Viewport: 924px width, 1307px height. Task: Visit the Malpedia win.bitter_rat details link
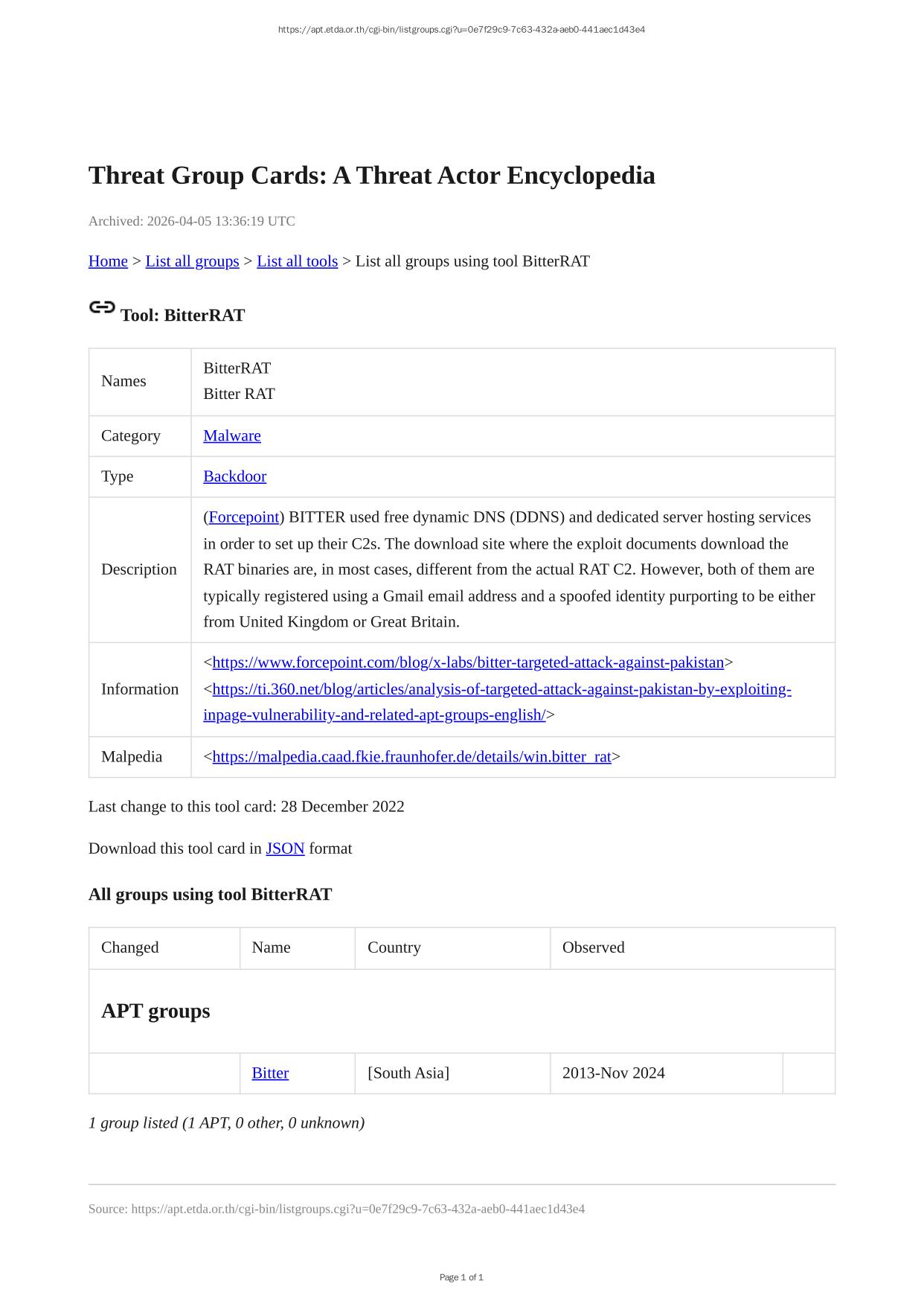[411, 757]
